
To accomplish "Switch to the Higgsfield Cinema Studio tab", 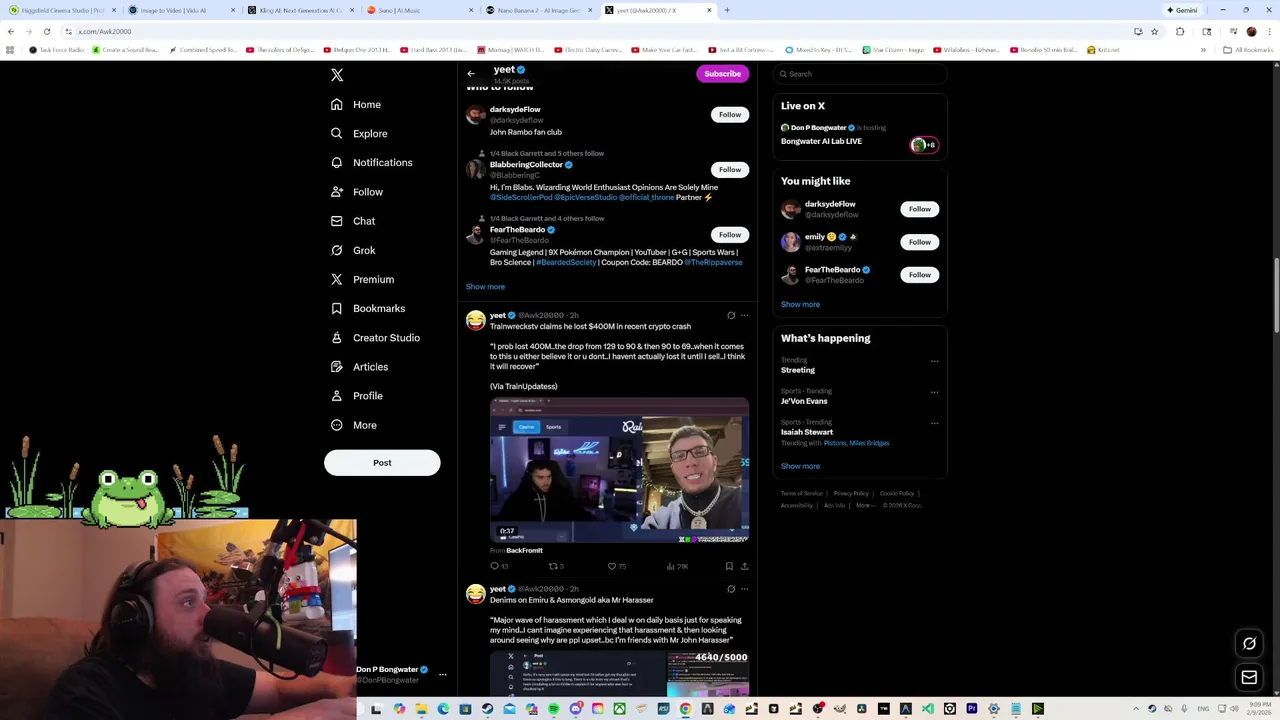I will click(x=60, y=10).
